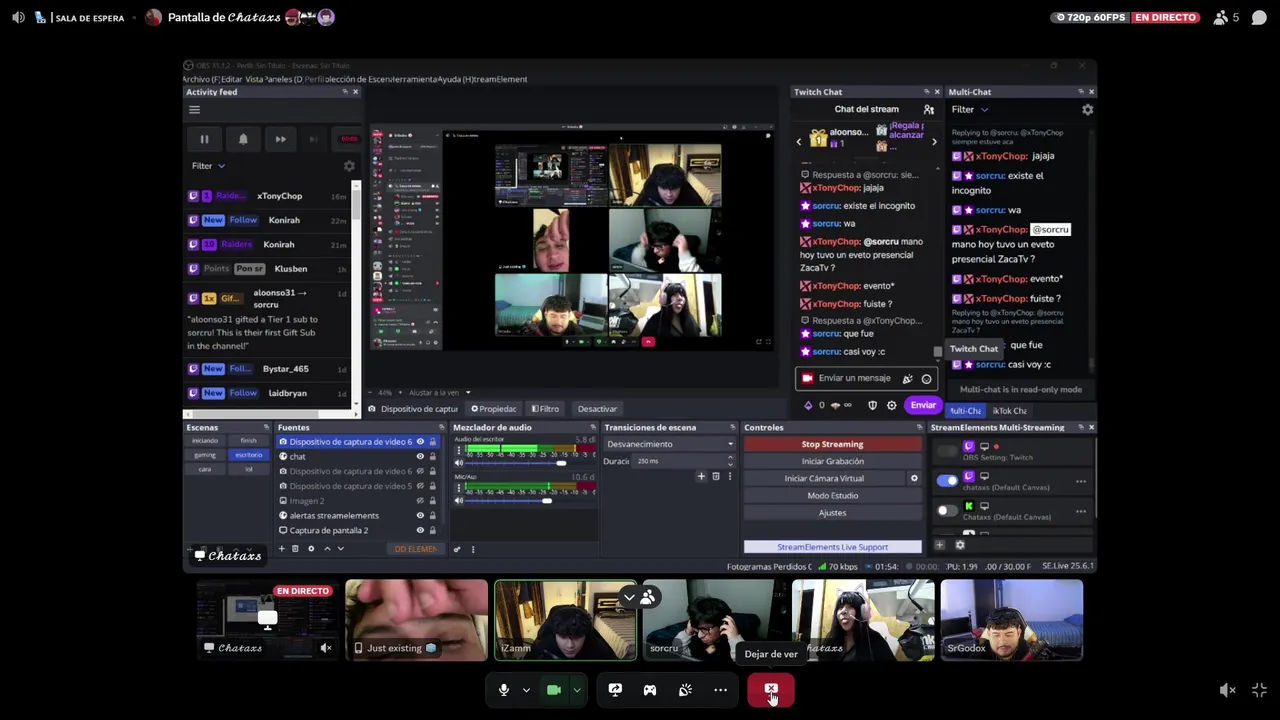Click Enviar button in Twitch chat
Screen dimensions: 1280x720
(923, 405)
